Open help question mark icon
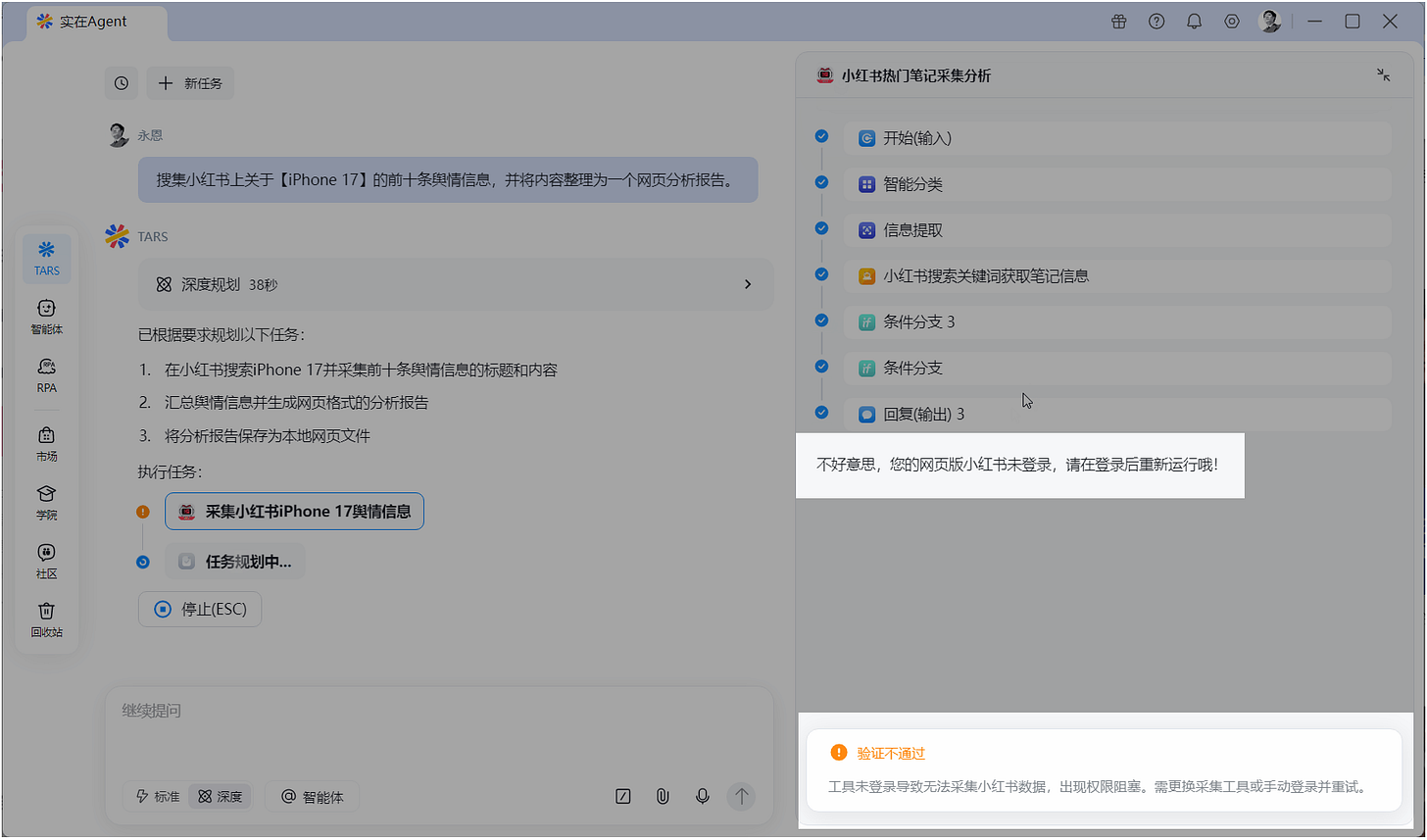Screen dimensions: 1427x840 [x=1156, y=22]
